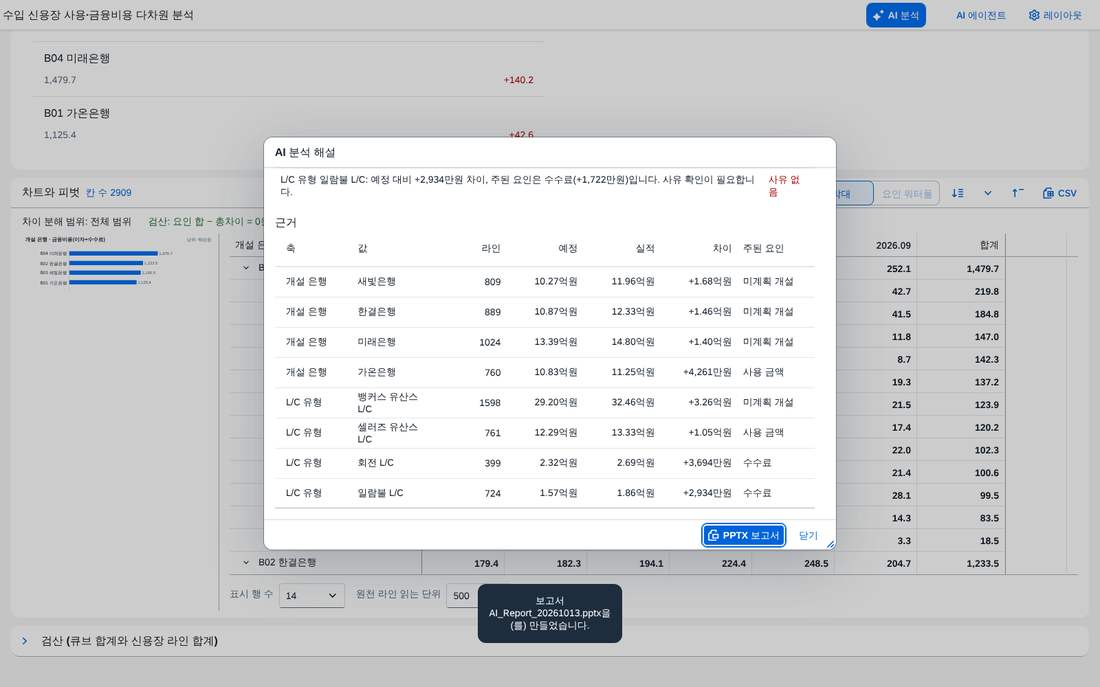The image size is (1100, 687).
Task: Click the 일람불 L/C table row
Action: 545,493
